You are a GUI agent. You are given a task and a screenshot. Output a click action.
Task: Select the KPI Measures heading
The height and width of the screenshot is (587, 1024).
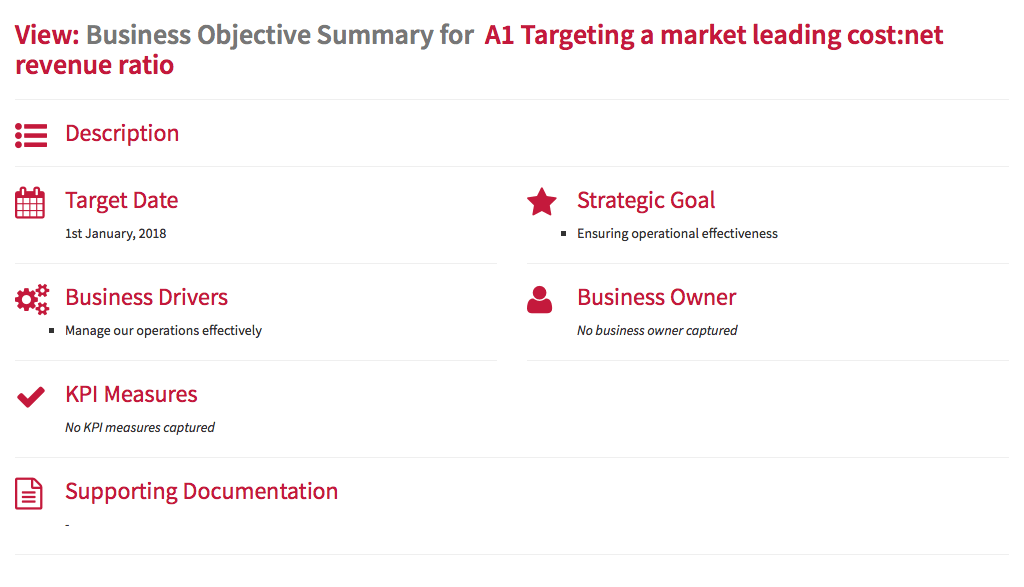(x=131, y=394)
